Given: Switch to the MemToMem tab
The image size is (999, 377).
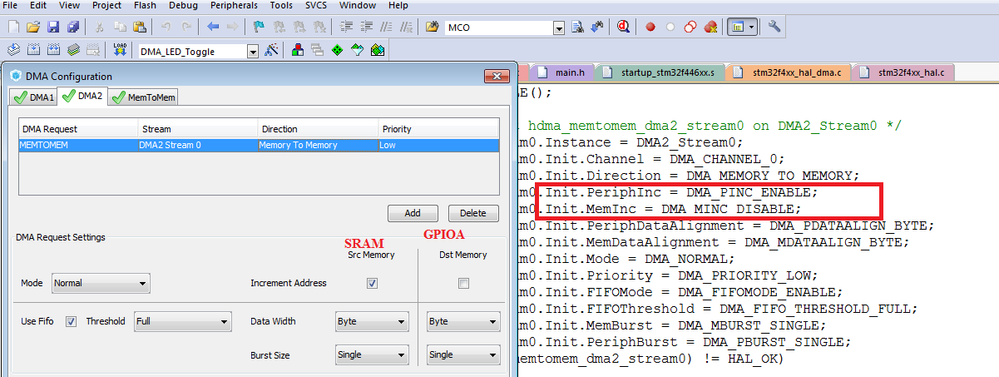Looking at the screenshot, I should coord(143,97).
